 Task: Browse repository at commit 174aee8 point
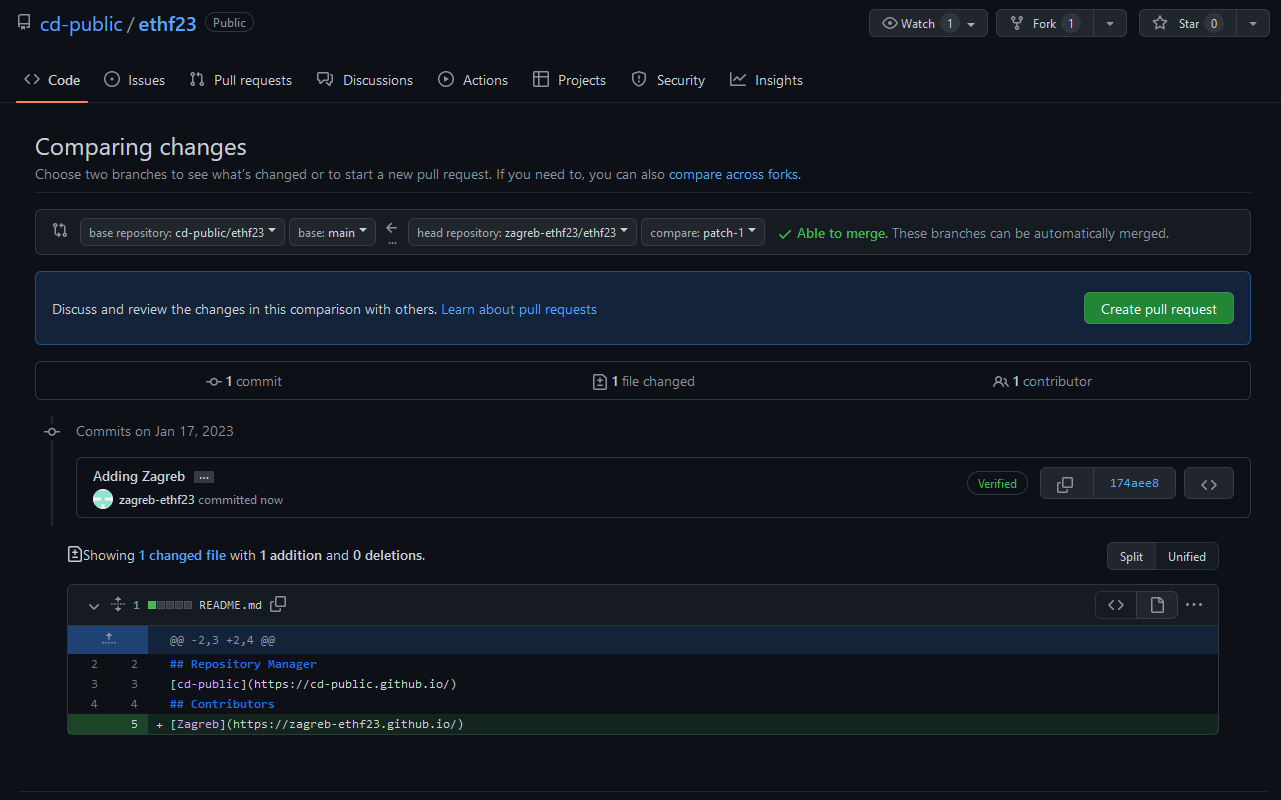coord(1208,484)
